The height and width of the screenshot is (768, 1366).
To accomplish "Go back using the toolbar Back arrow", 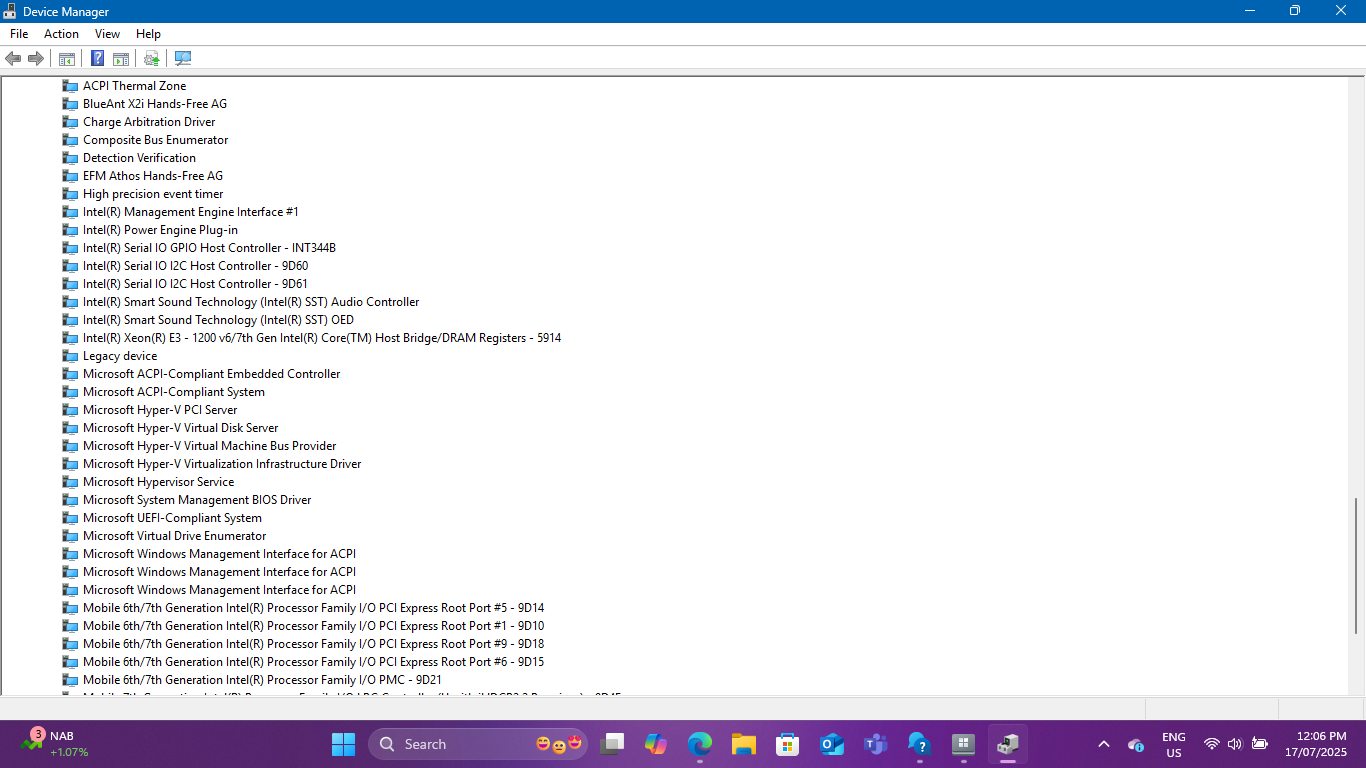I will (13, 59).
